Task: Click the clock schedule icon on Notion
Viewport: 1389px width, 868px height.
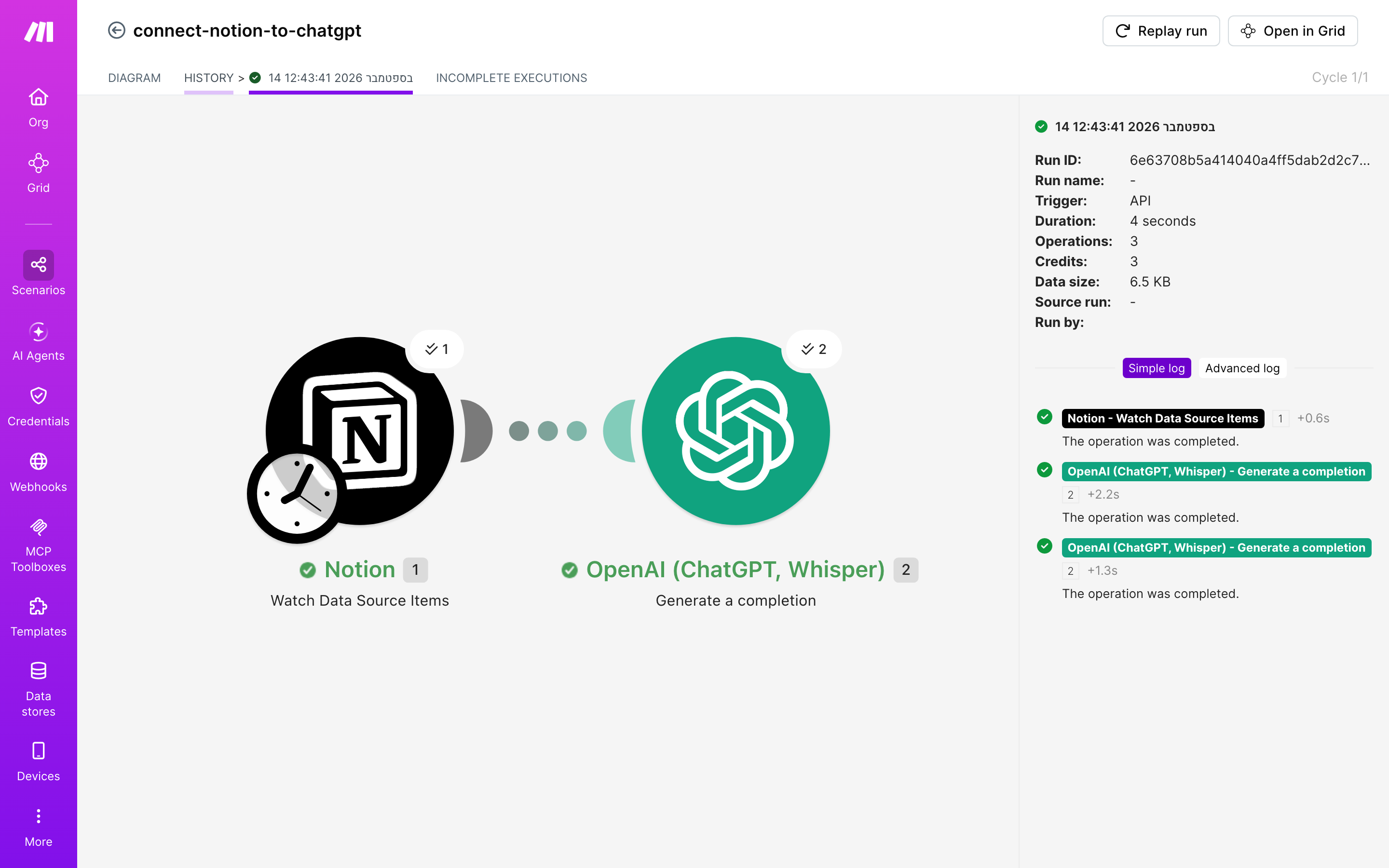Action: click(297, 494)
